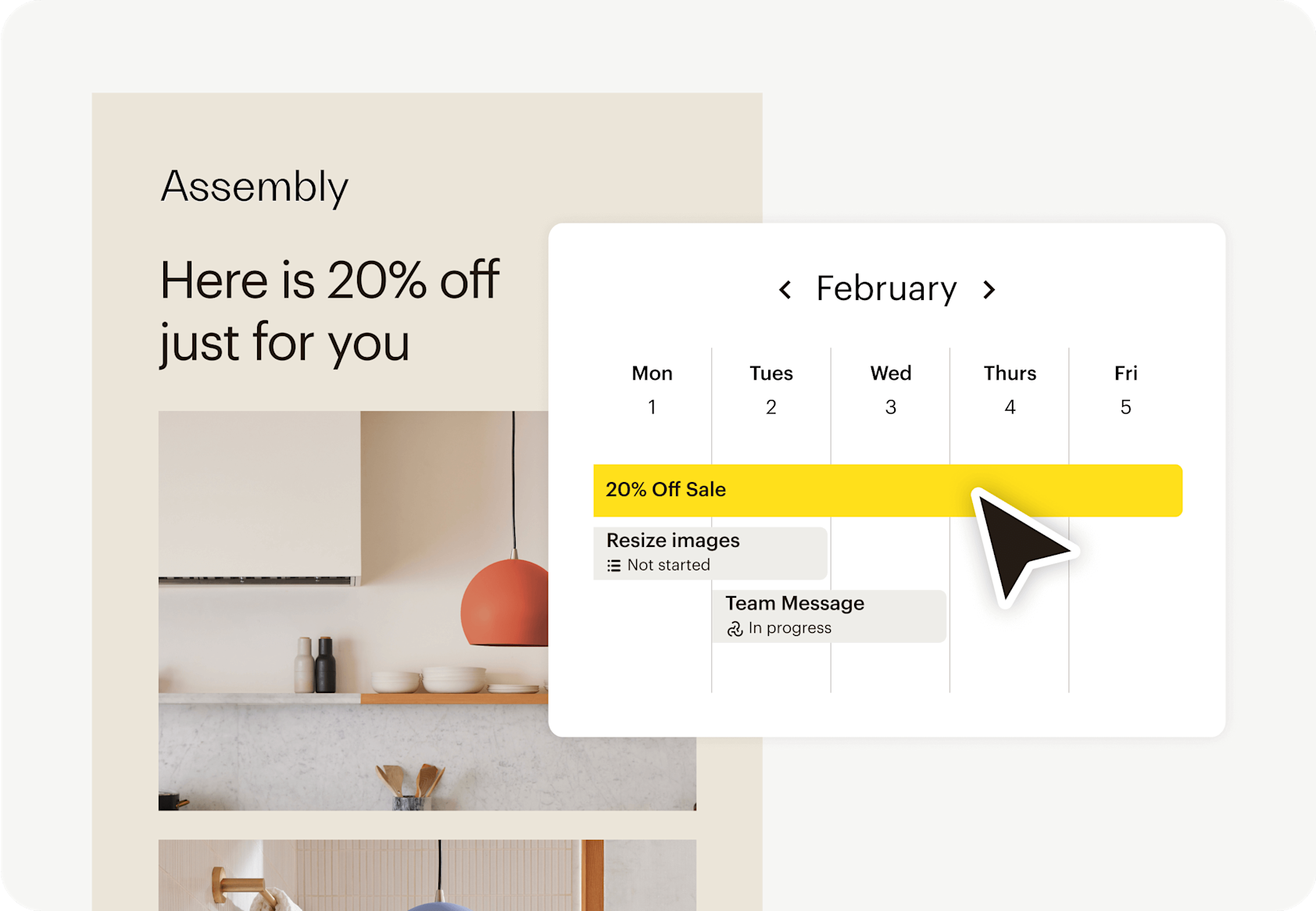Screen dimensions: 1316x911
Task: Click the In progress spinner icon
Action: 734,628
